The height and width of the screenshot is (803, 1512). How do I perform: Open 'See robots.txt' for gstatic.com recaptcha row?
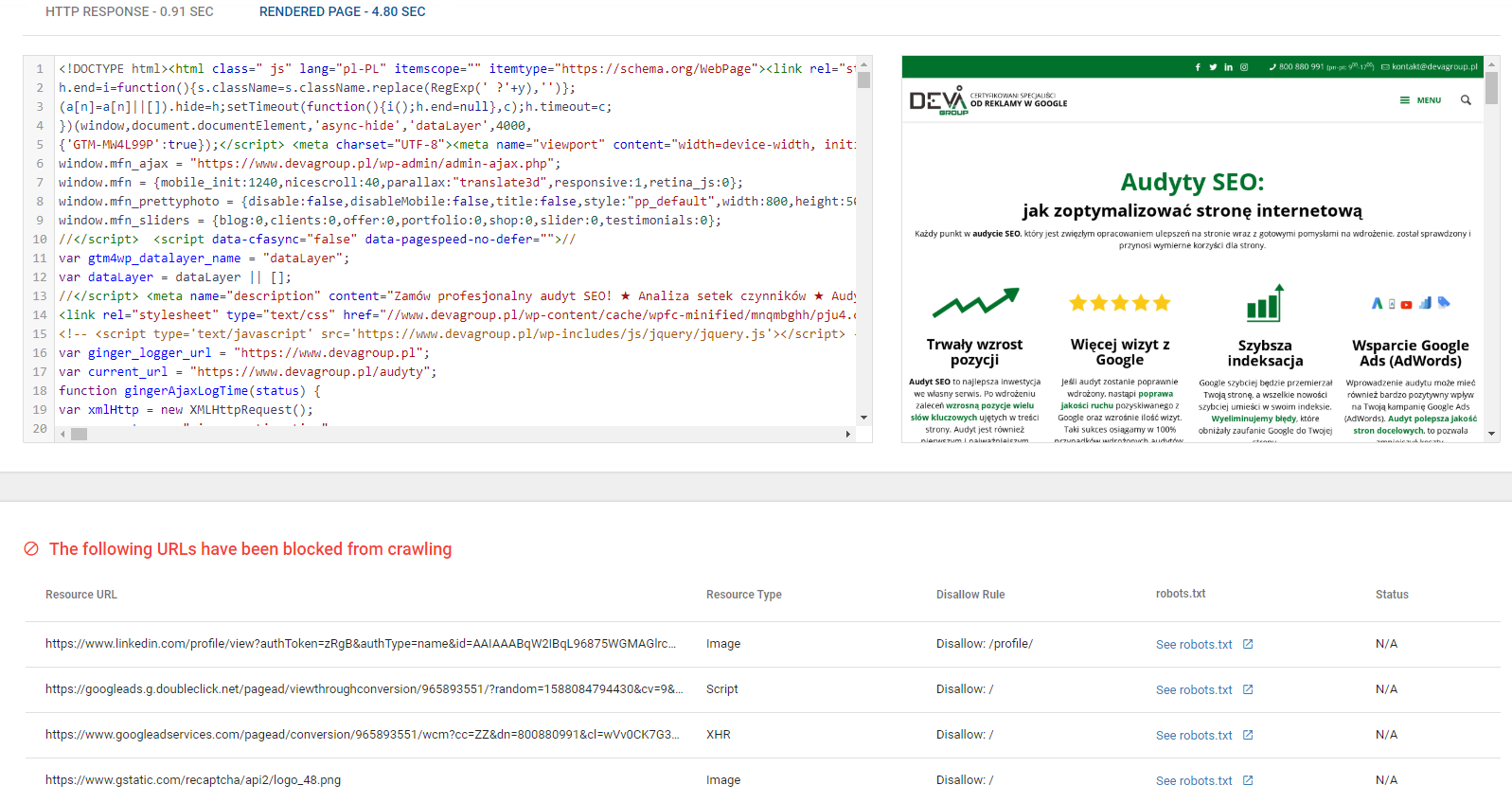click(x=1194, y=781)
